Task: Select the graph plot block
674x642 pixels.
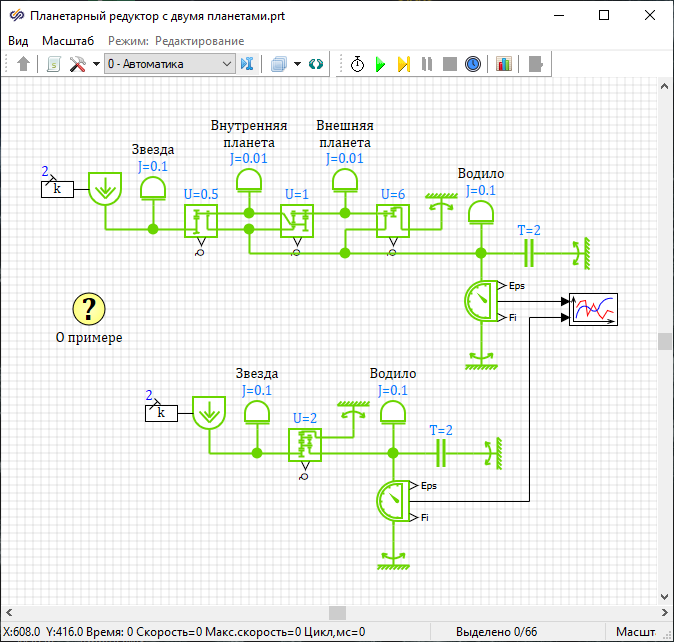Action: [593, 310]
